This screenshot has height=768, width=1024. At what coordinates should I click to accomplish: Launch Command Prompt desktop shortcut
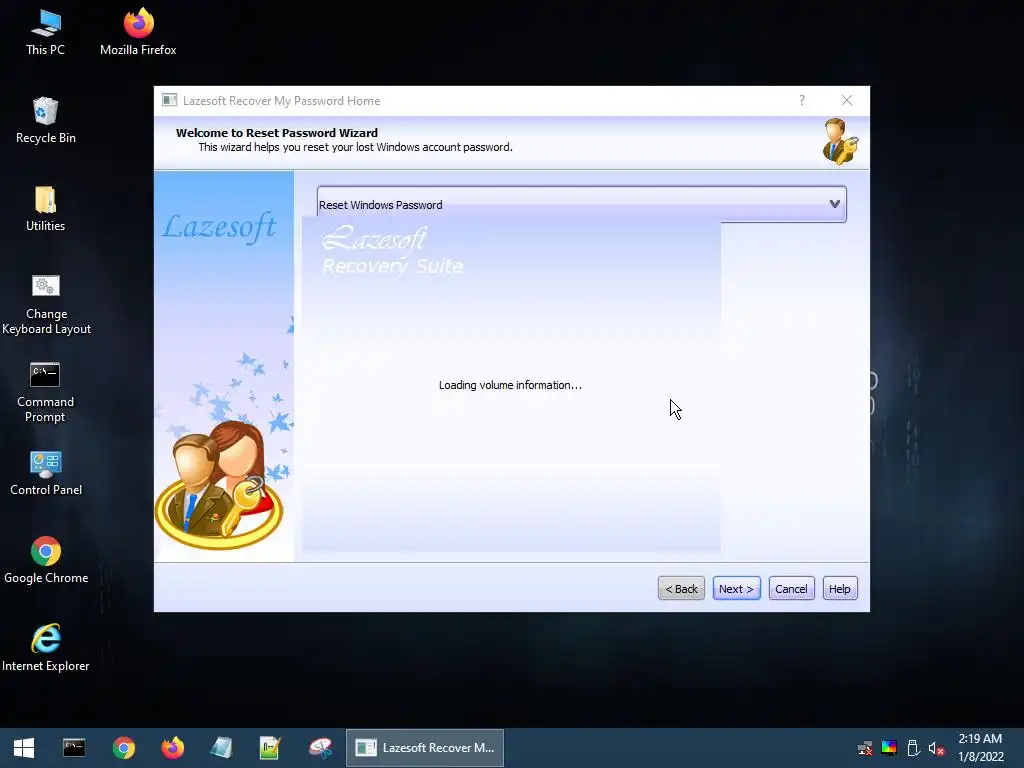(x=45, y=392)
